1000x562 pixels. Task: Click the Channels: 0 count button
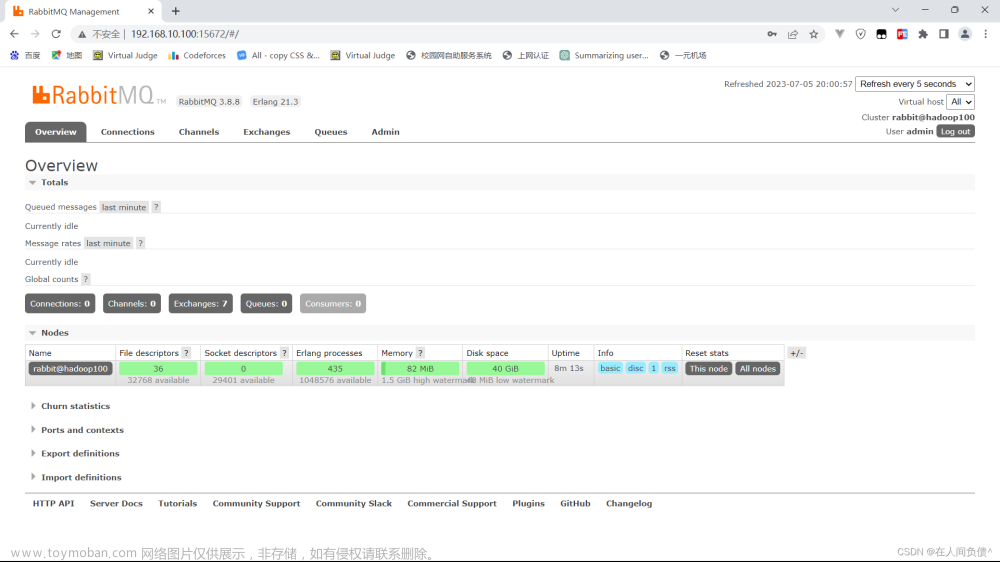click(x=131, y=304)
